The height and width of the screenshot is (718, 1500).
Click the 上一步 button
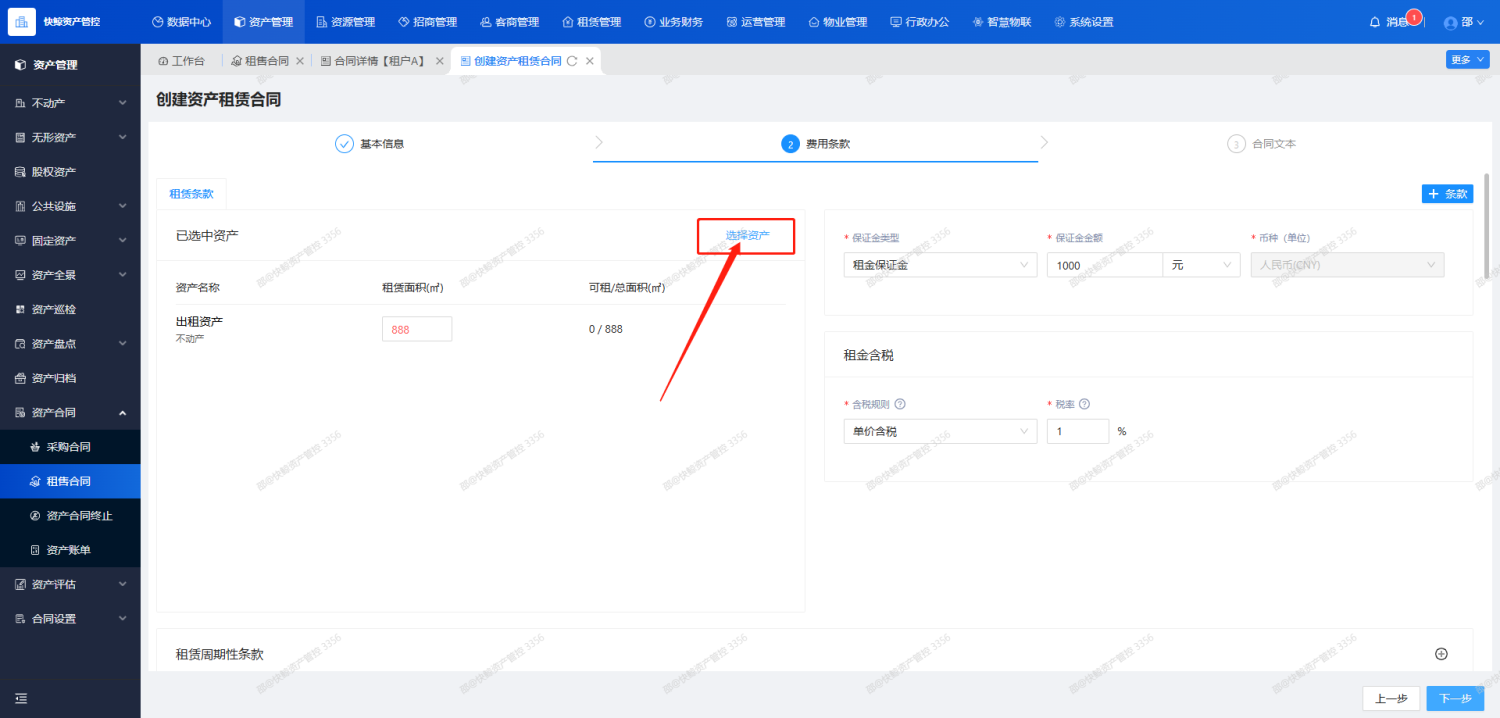point(1391,699)
